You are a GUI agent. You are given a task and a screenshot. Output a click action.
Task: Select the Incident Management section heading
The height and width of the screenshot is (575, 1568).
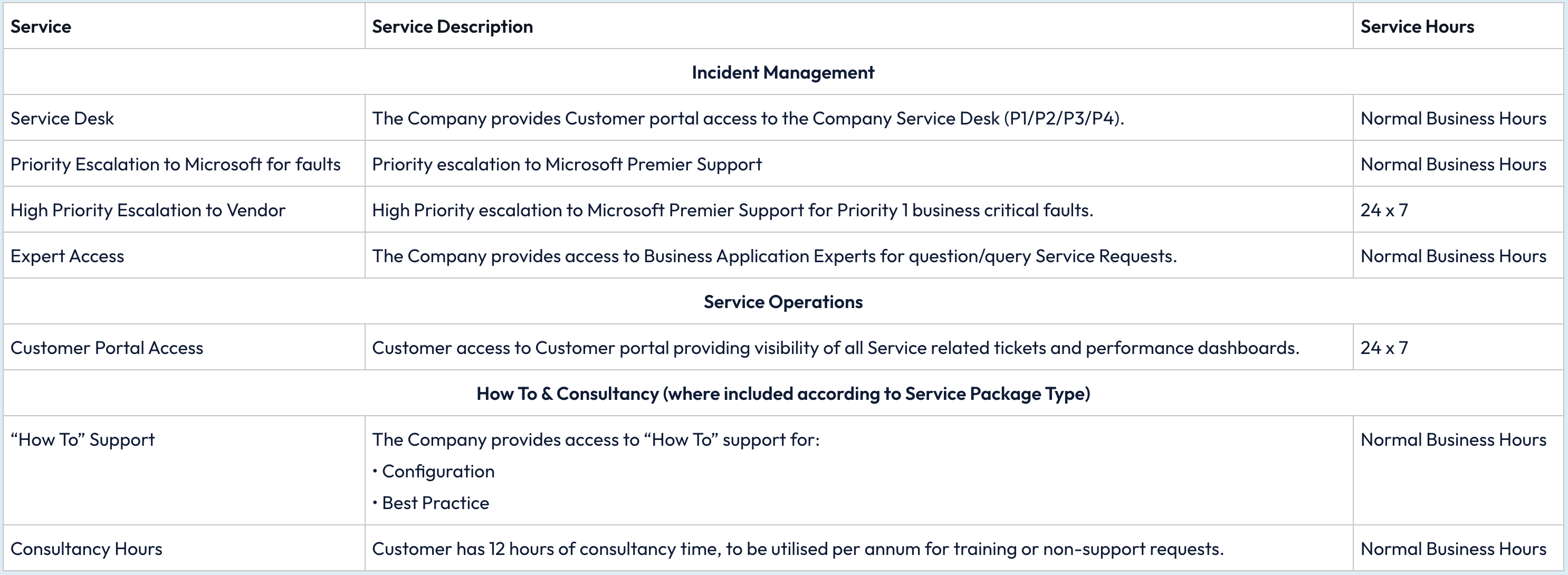(783, 72)
